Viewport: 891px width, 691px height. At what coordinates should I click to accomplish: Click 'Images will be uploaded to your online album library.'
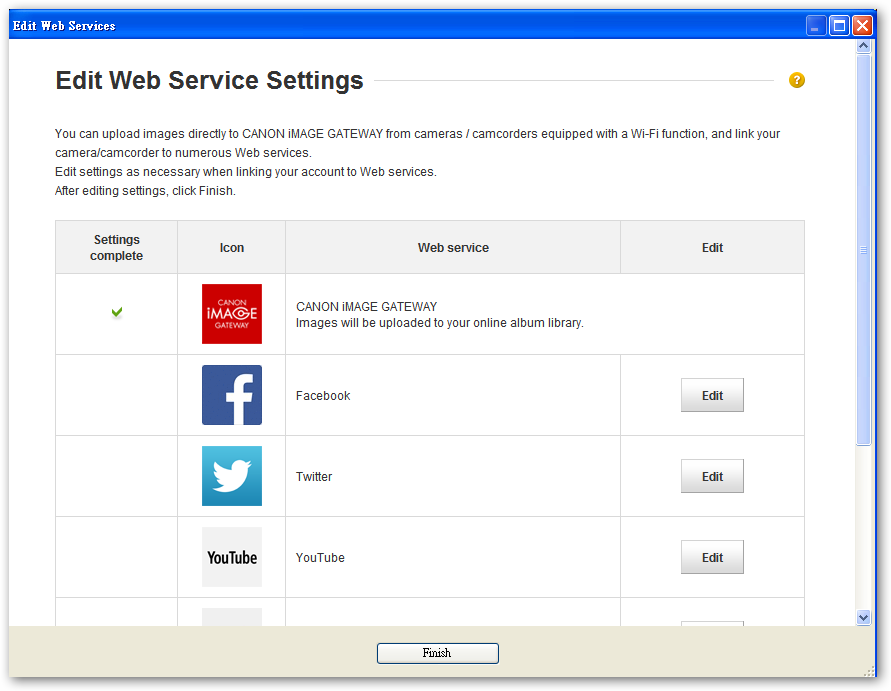coord(440,323)
